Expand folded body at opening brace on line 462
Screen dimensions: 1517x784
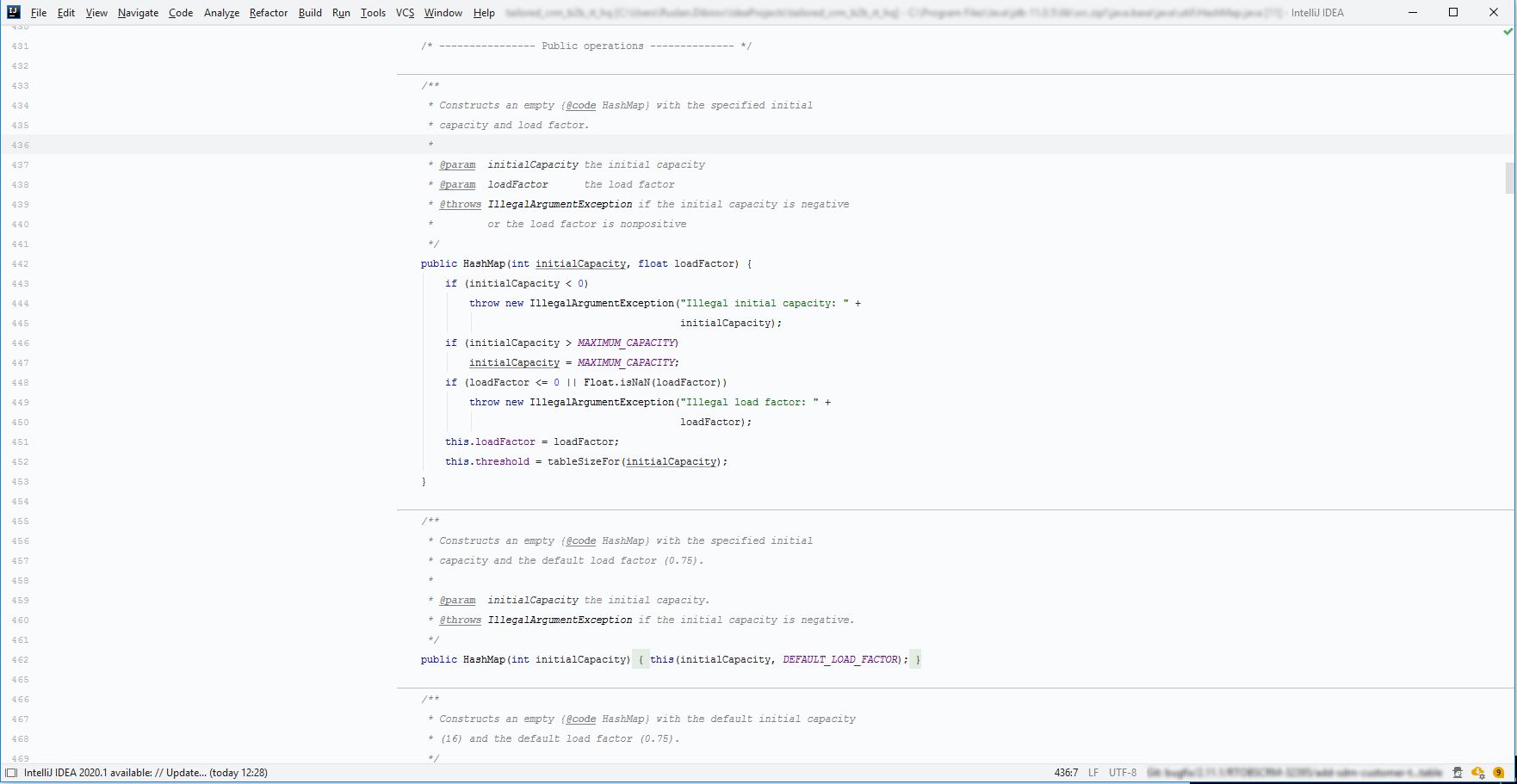641,659
